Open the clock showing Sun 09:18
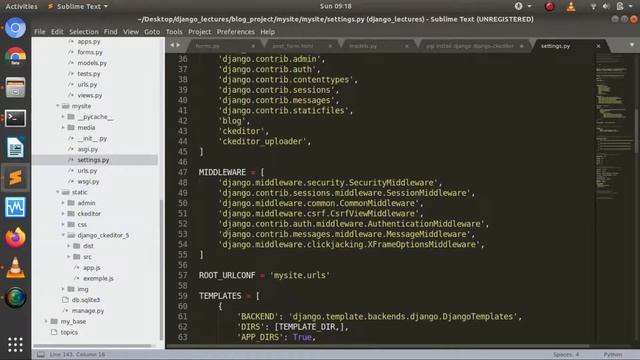 click(336, 6)
